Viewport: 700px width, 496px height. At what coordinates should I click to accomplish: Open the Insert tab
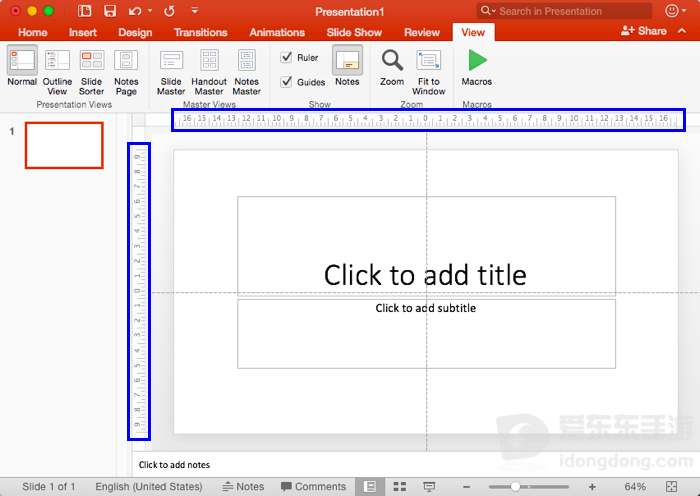coord(83,32)
